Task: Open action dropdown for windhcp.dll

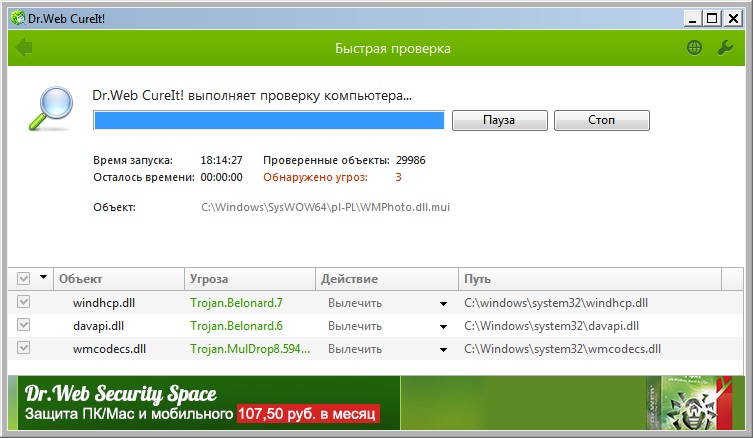Action: pos(443,304)
